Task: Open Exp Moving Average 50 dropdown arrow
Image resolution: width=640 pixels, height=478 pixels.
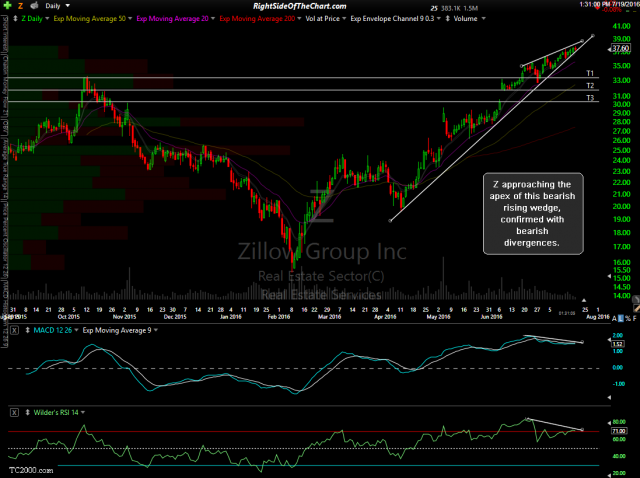Action: click(130, 18)
